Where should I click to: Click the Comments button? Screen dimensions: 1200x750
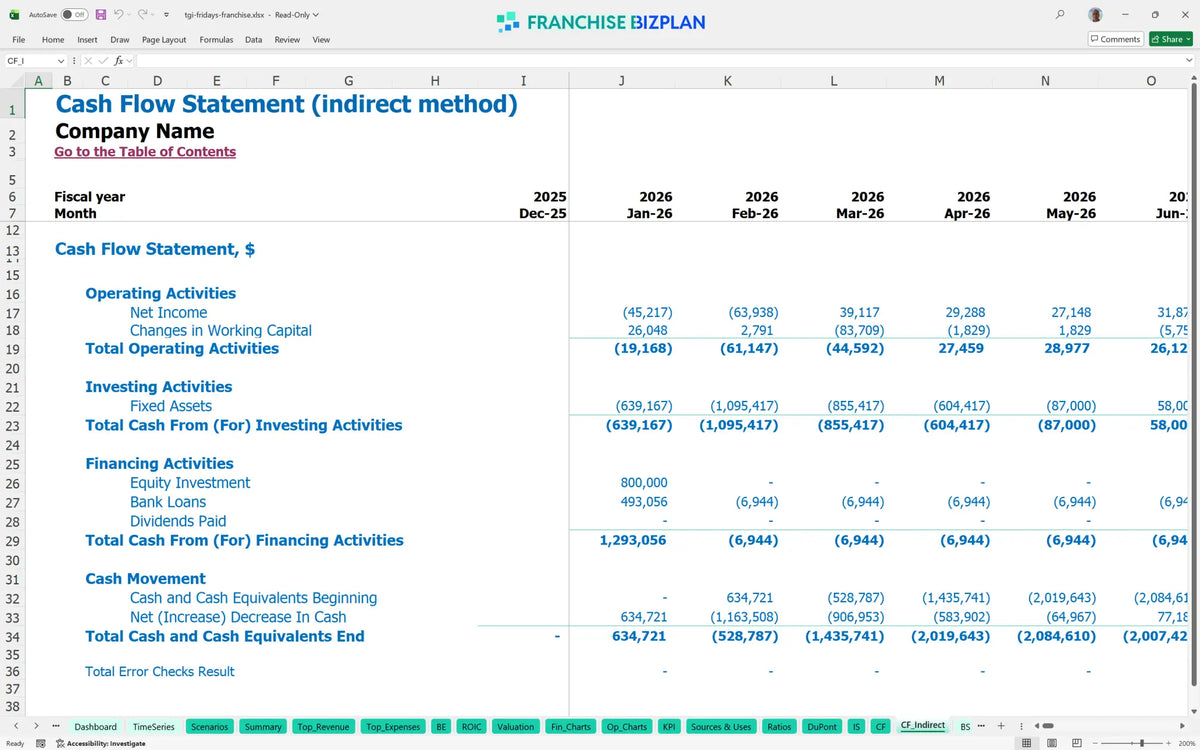[x=1115, y=39]
